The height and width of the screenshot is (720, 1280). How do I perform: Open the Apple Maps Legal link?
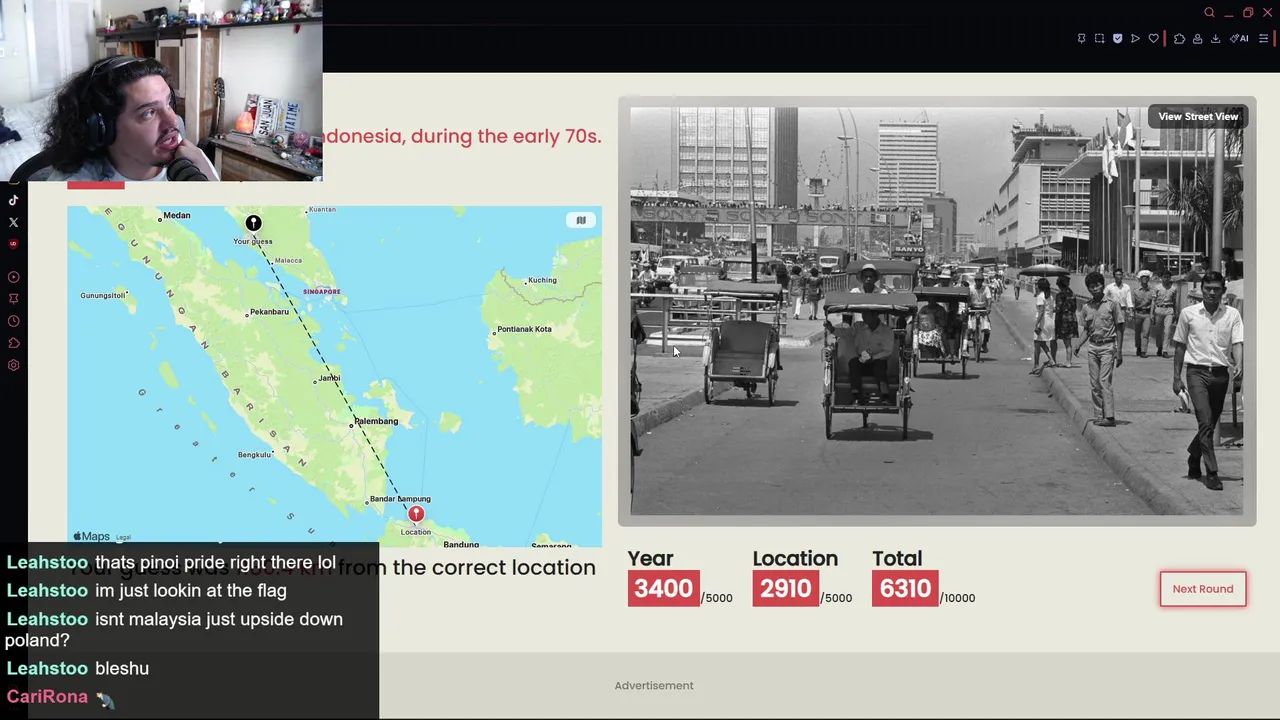point(123,538)
